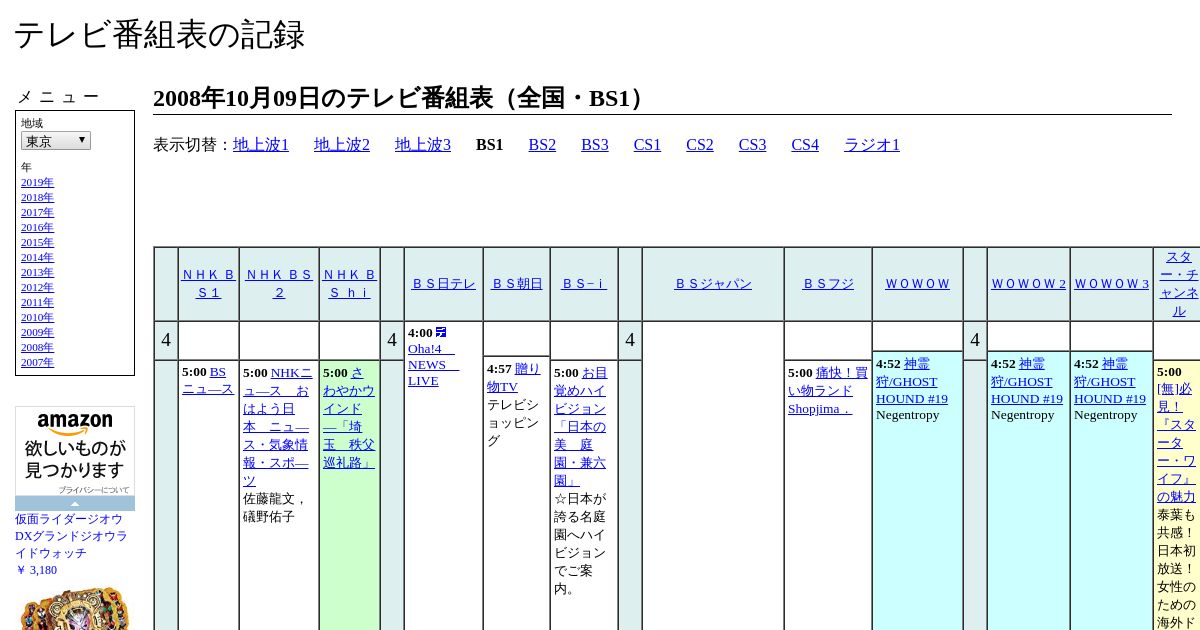Open the 2014年 archive link
The height and width of the screenshot is (630, 1200).
tap(37, 257)
